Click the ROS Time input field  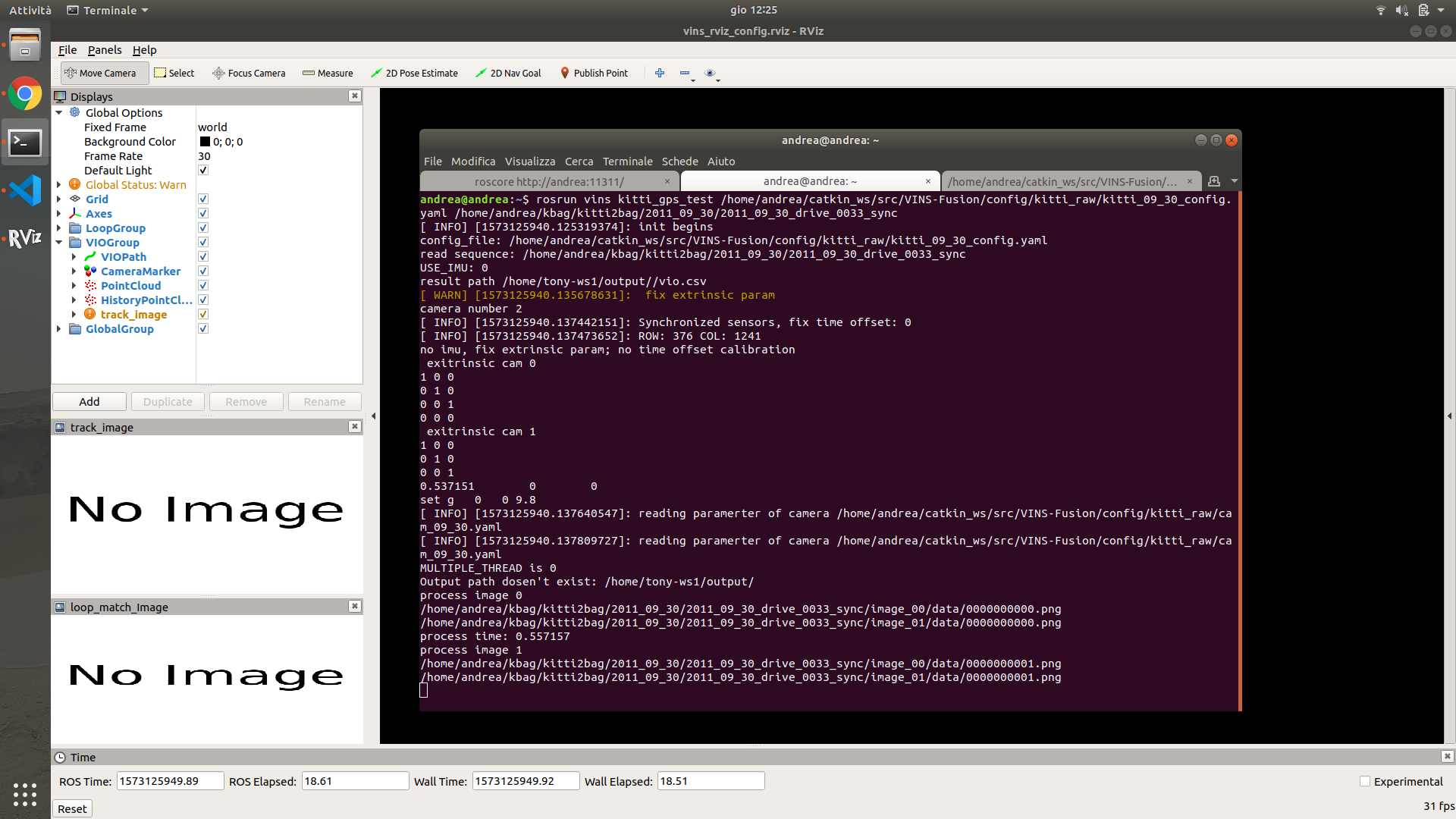(170, 780)
